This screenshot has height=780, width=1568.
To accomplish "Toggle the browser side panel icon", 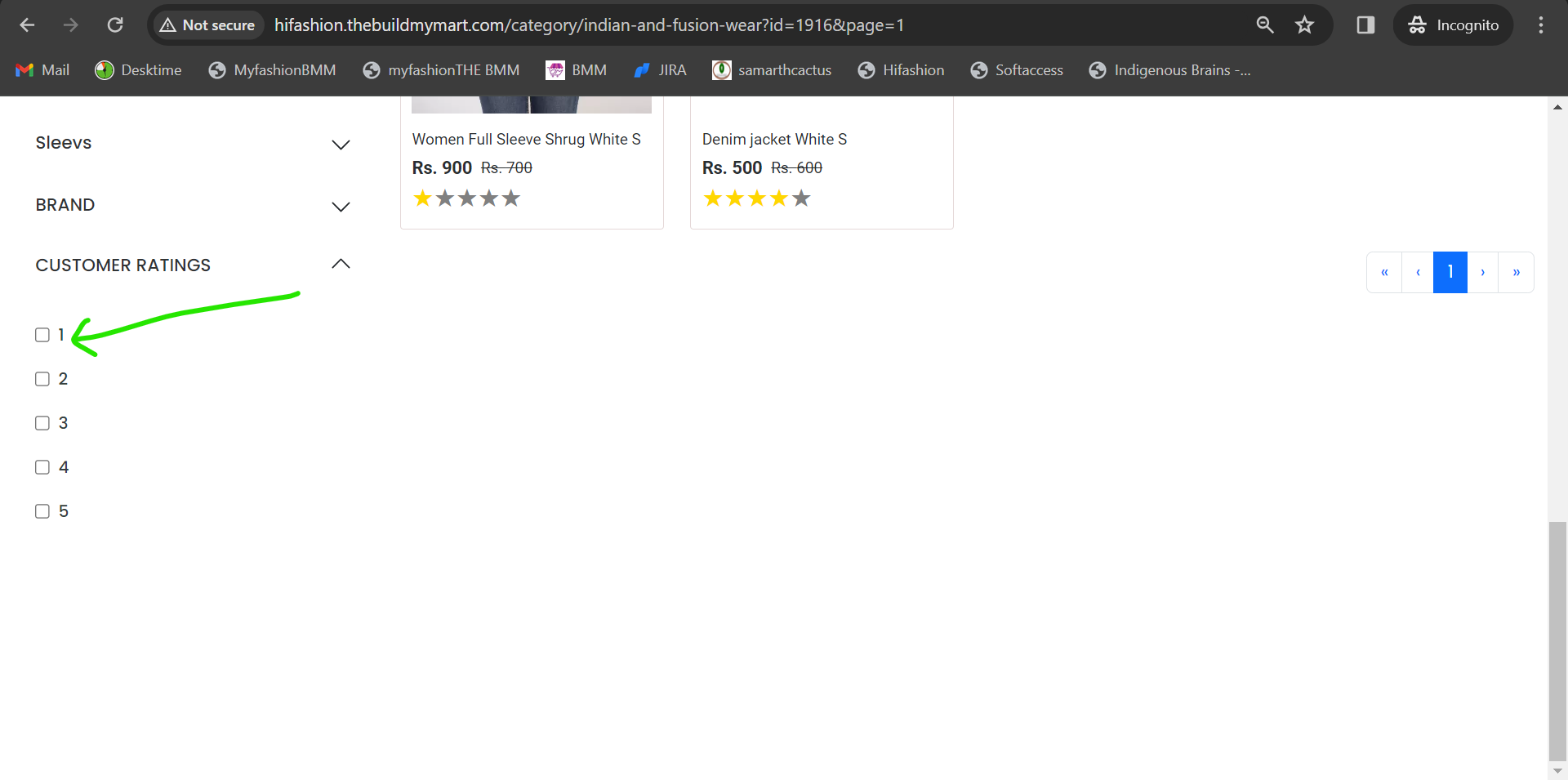I will point(1365,25).
